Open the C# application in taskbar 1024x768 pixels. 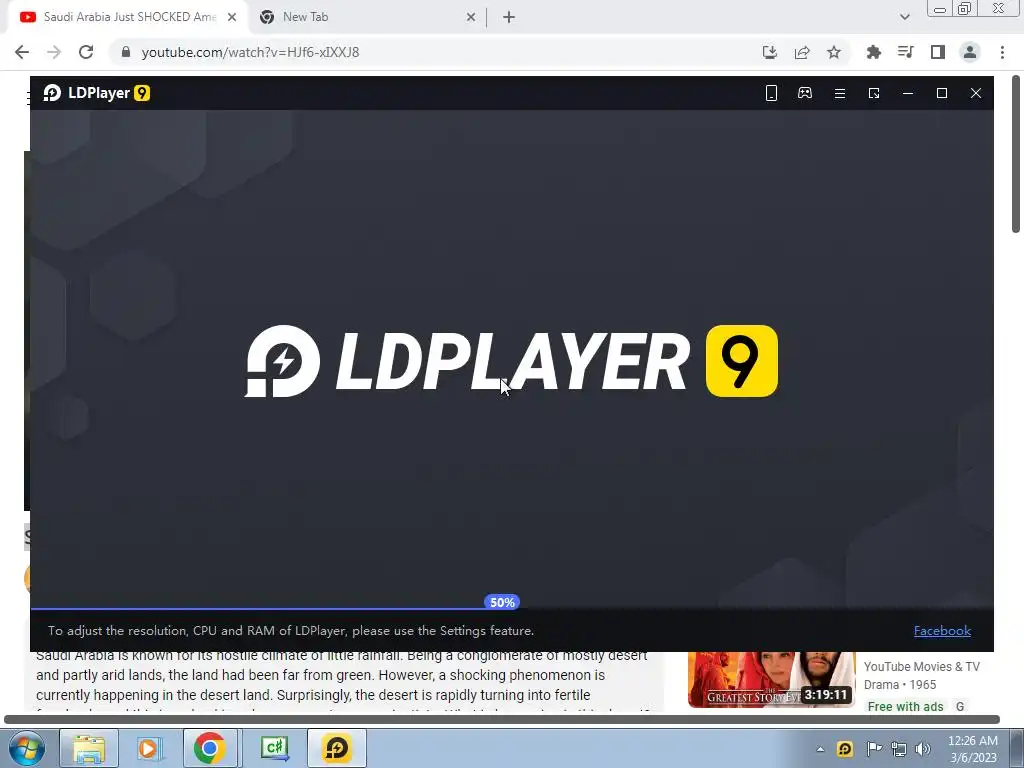[275, 748]
